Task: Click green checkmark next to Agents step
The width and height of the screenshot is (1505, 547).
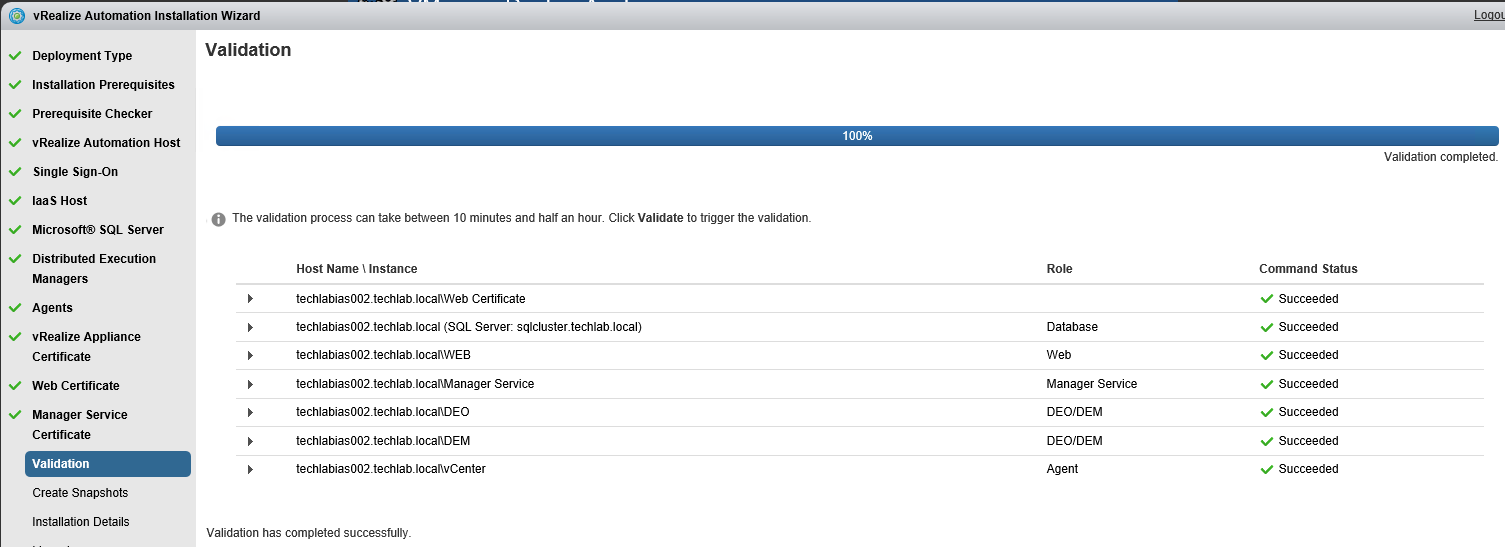Action: (x=15, y=308)
